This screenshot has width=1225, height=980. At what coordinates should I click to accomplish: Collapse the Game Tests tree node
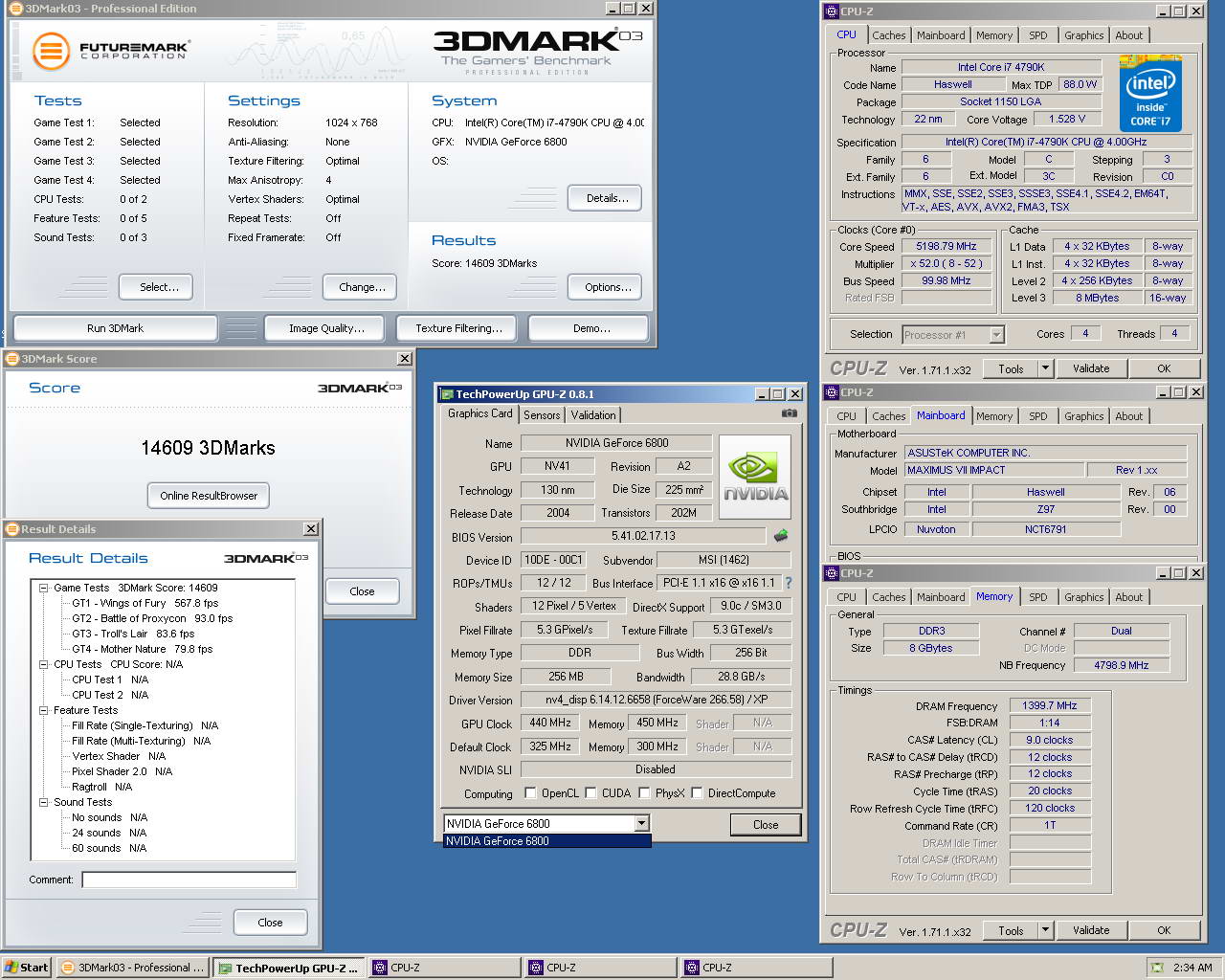click(x=43, y=588)
